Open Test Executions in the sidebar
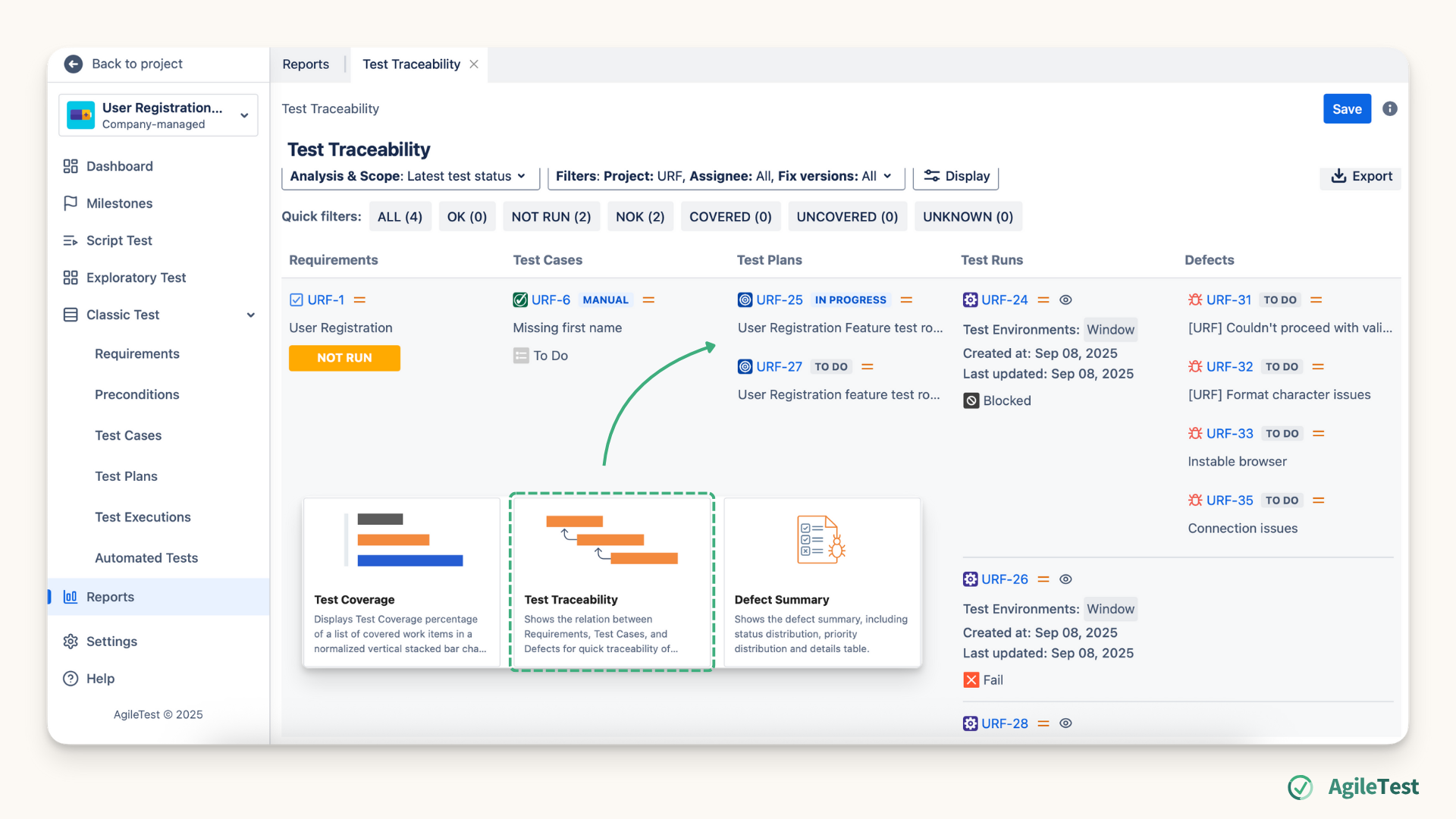1456x819 pixels. [x=143, y=517]
